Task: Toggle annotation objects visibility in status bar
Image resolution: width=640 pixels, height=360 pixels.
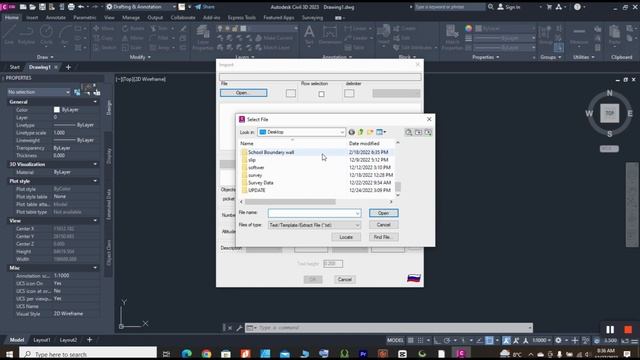Action: [507, 340]
